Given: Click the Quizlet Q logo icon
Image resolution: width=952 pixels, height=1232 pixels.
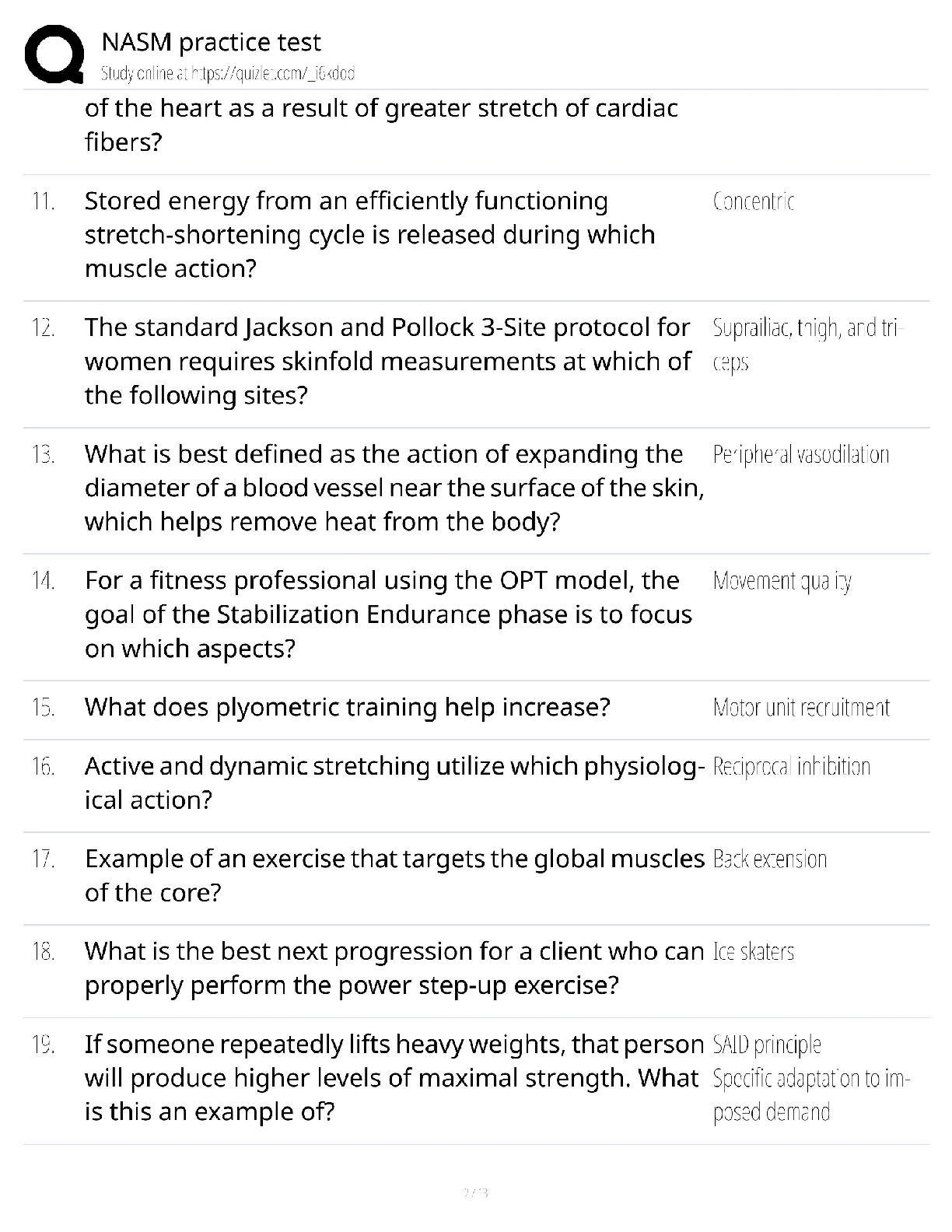Looking at the screenshot, I should point(54,53).
